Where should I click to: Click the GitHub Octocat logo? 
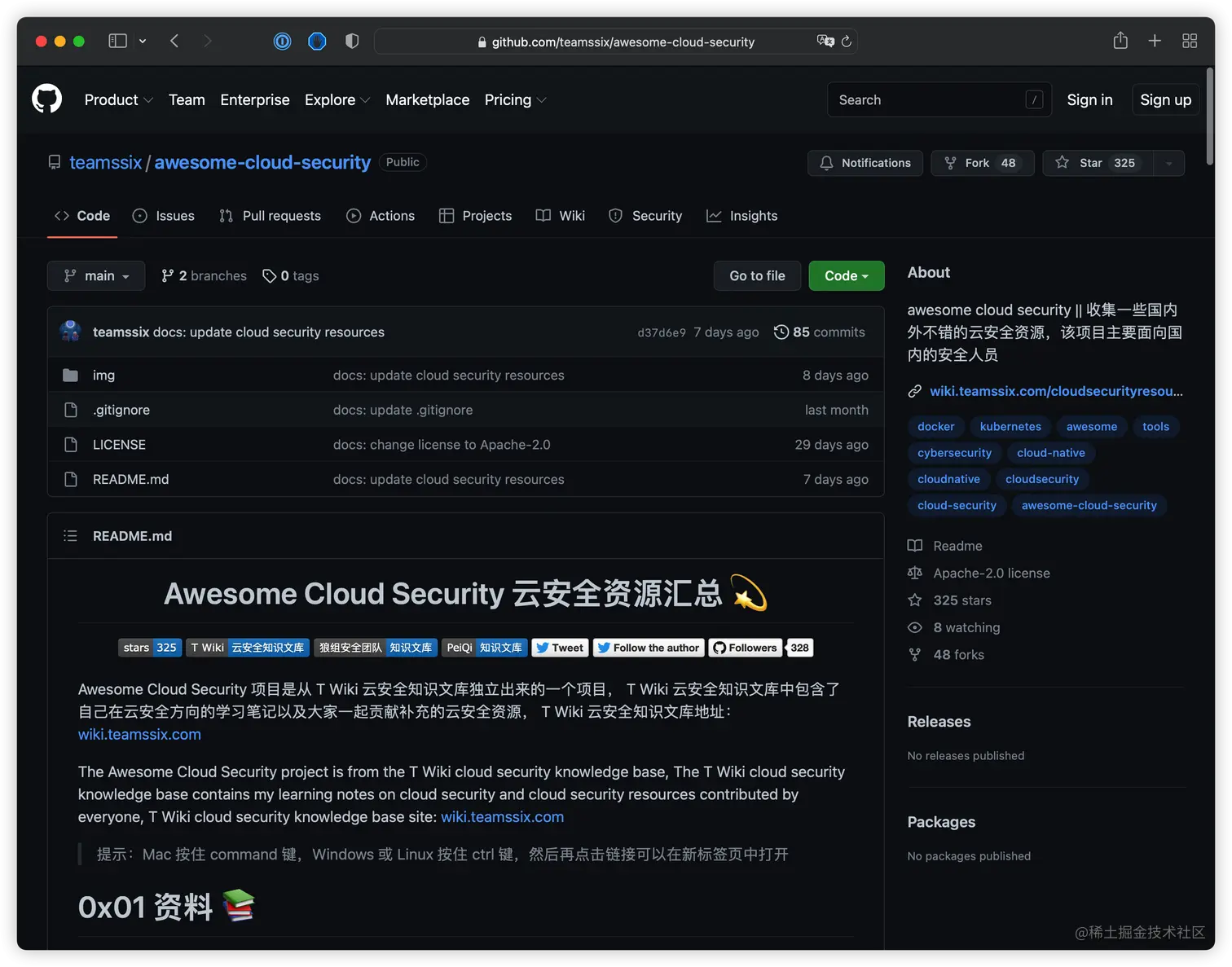(46, 99)
